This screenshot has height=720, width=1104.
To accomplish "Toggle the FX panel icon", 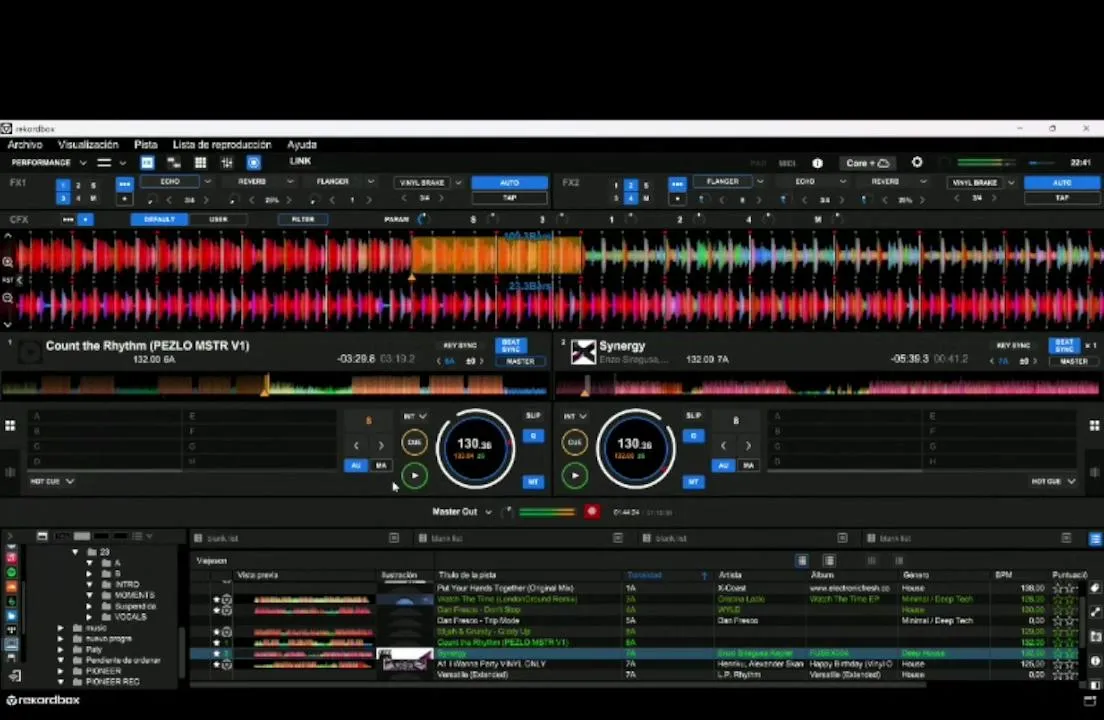I will [147, 163].
